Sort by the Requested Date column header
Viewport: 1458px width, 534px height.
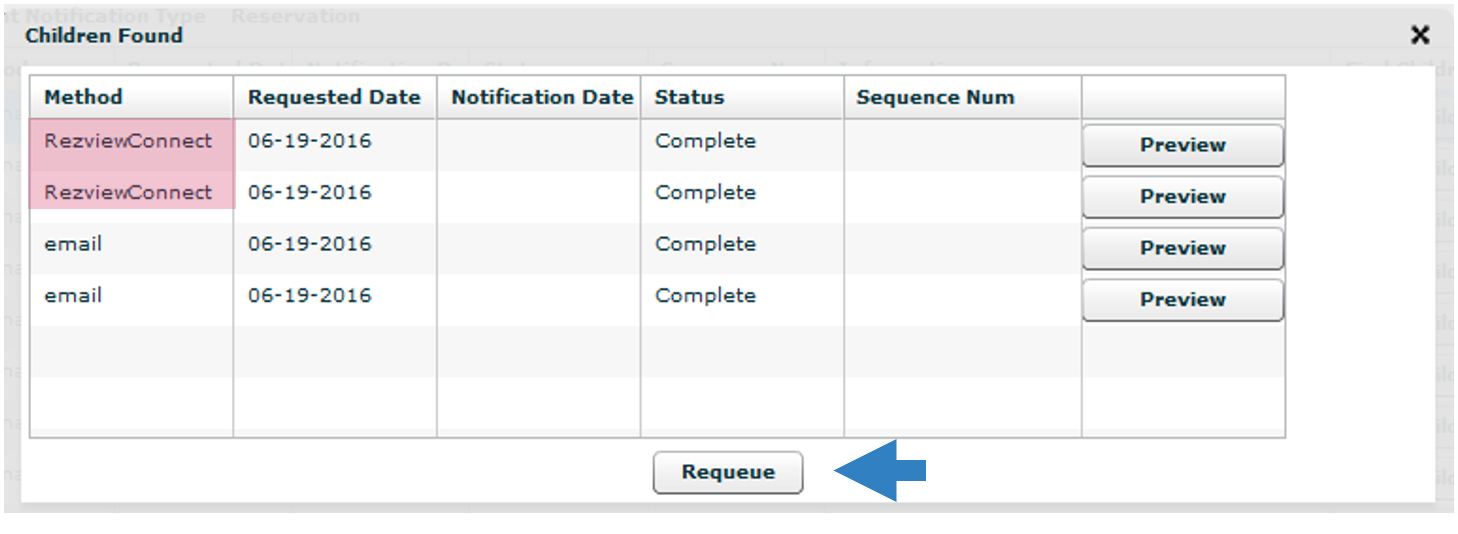pyautogui.click(x=335, y=97)
